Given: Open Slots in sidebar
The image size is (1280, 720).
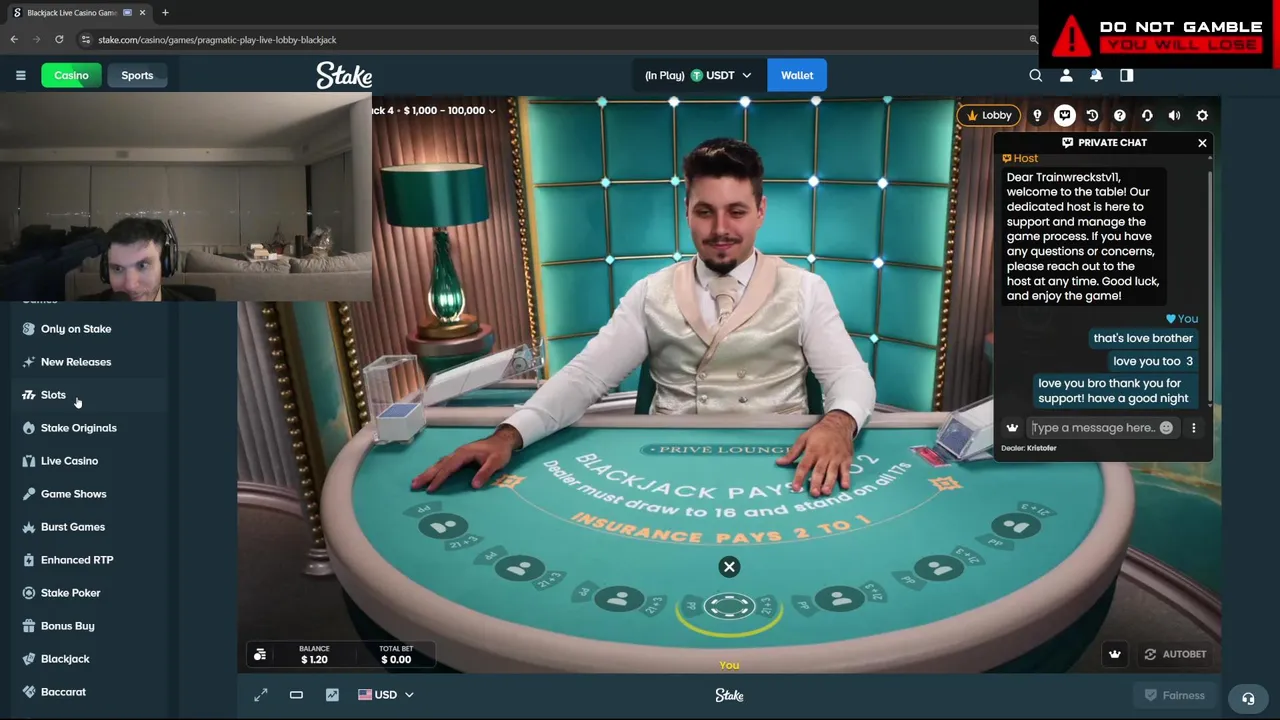Looking at the screenshot, I should pyautogui.click(x=53, y=395).
